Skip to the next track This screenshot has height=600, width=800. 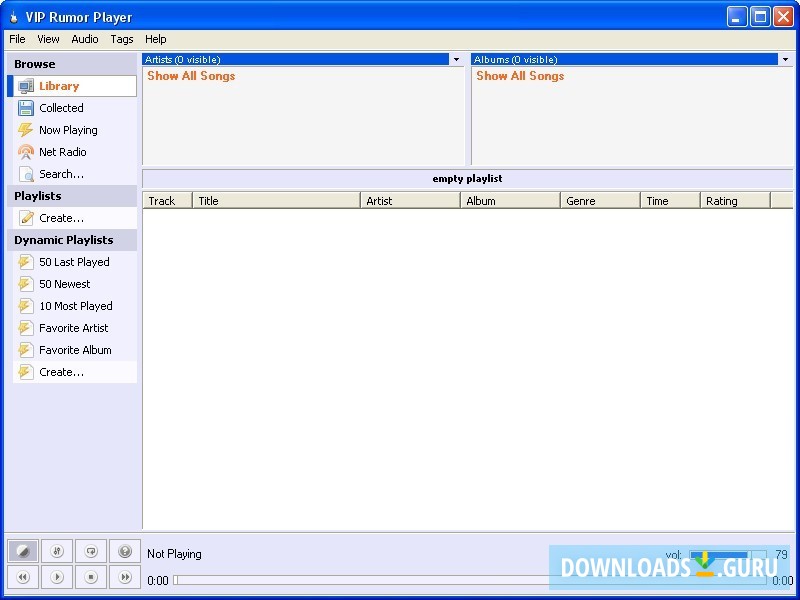(x=125, y=577)
